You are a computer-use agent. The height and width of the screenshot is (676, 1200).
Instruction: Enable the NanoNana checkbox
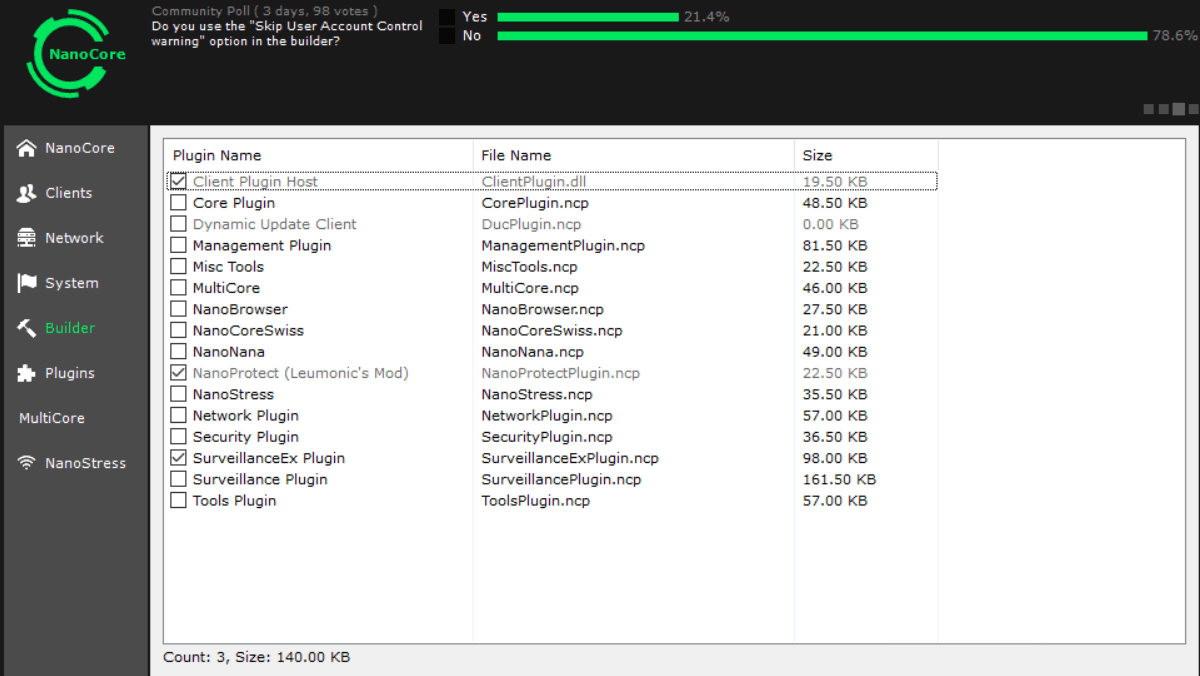point(178,351)
